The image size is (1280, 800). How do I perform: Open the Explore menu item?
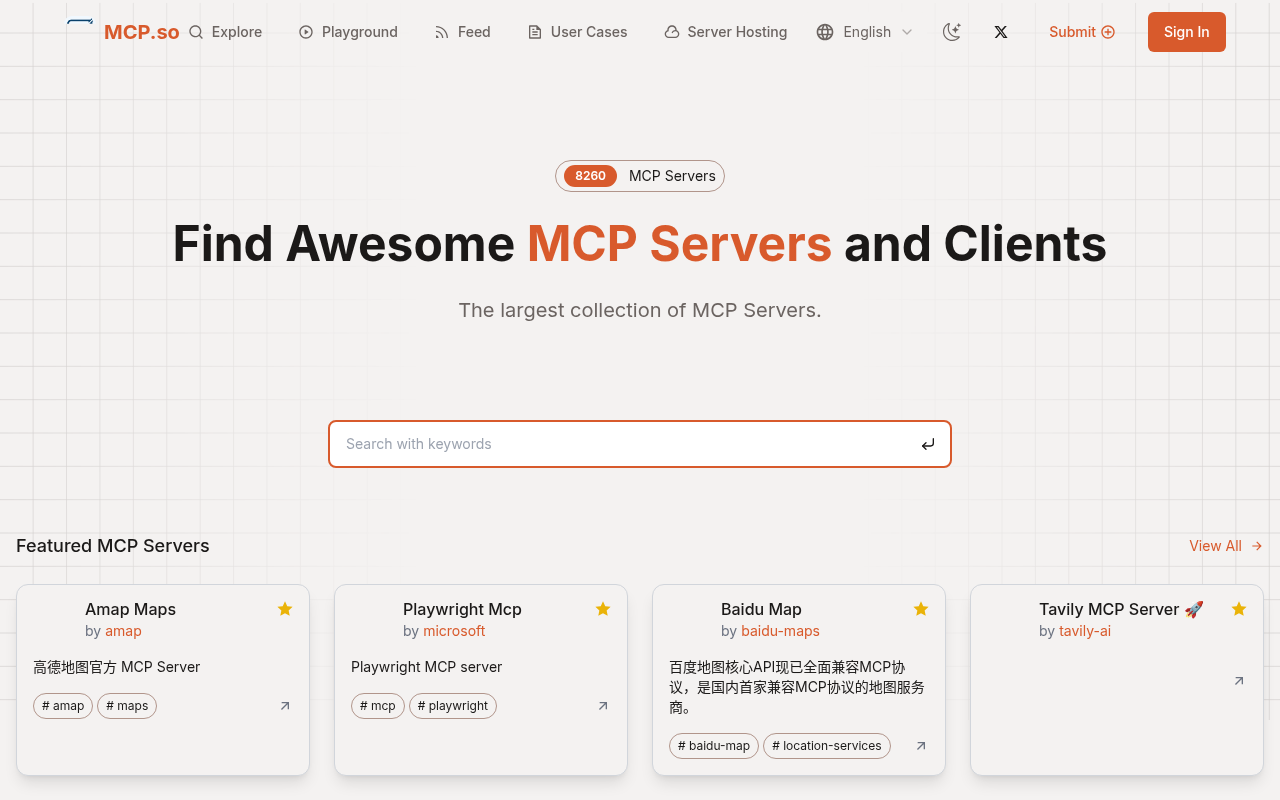pyautogui.click(x=226, y=32)
